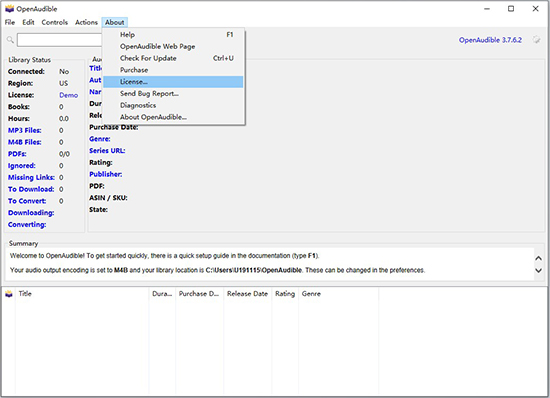Click the Series URL link
The width and height of the screenshot is (550, 398).
[107, 151]
